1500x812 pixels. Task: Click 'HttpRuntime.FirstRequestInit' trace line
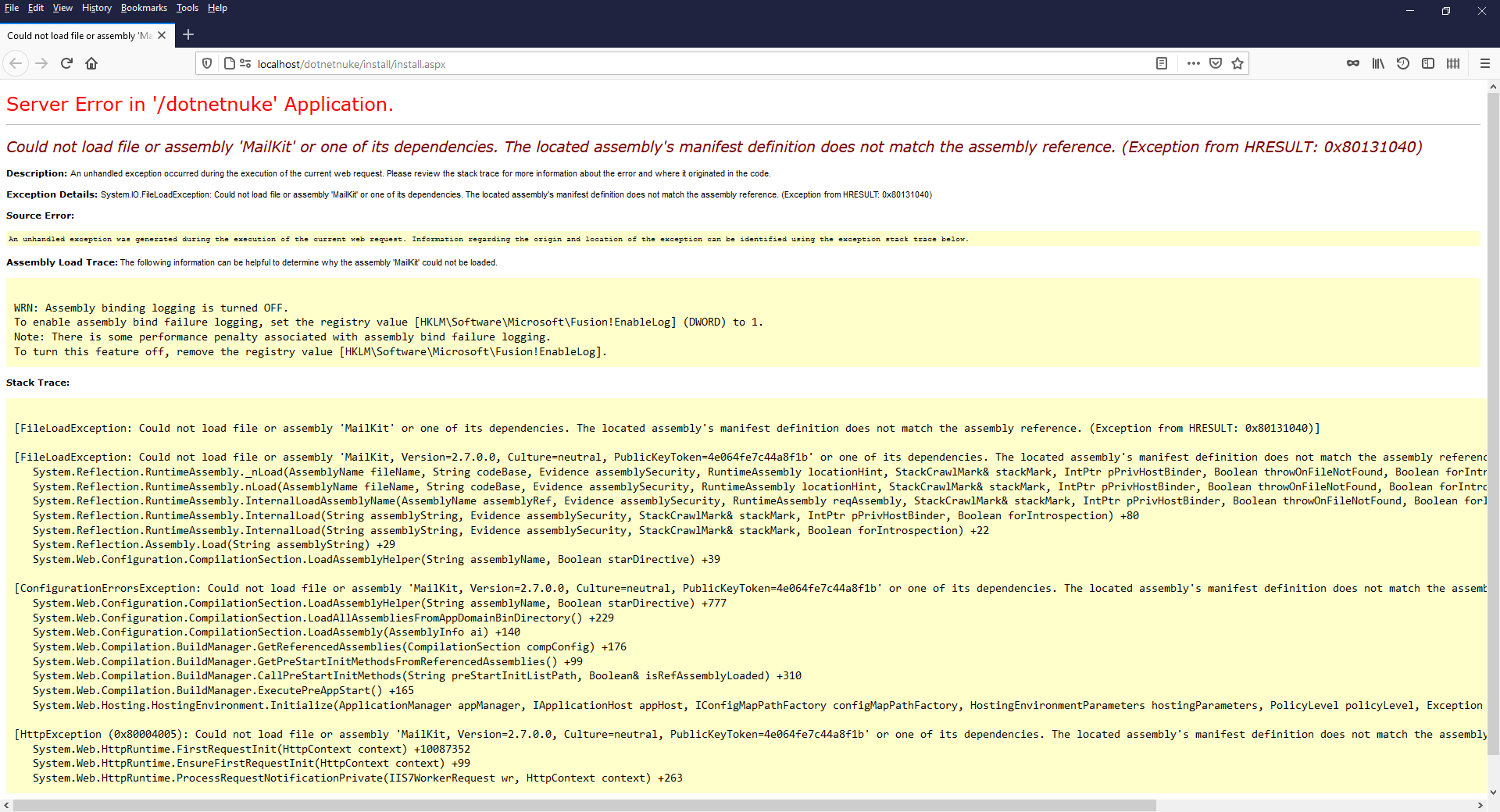252,749
